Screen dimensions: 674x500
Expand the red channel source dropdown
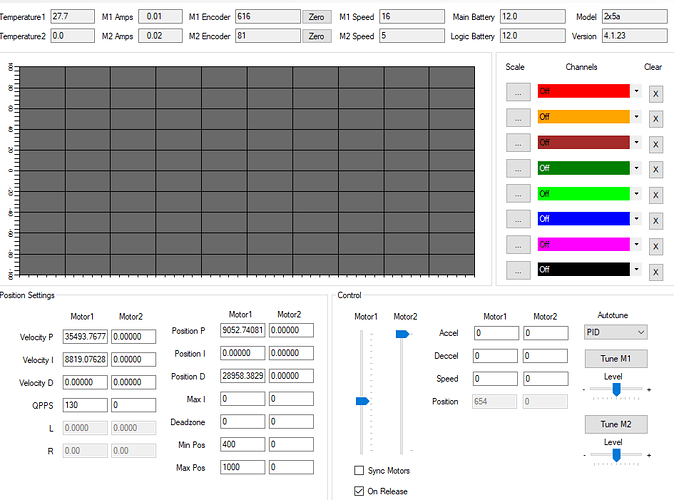point(637,91)
